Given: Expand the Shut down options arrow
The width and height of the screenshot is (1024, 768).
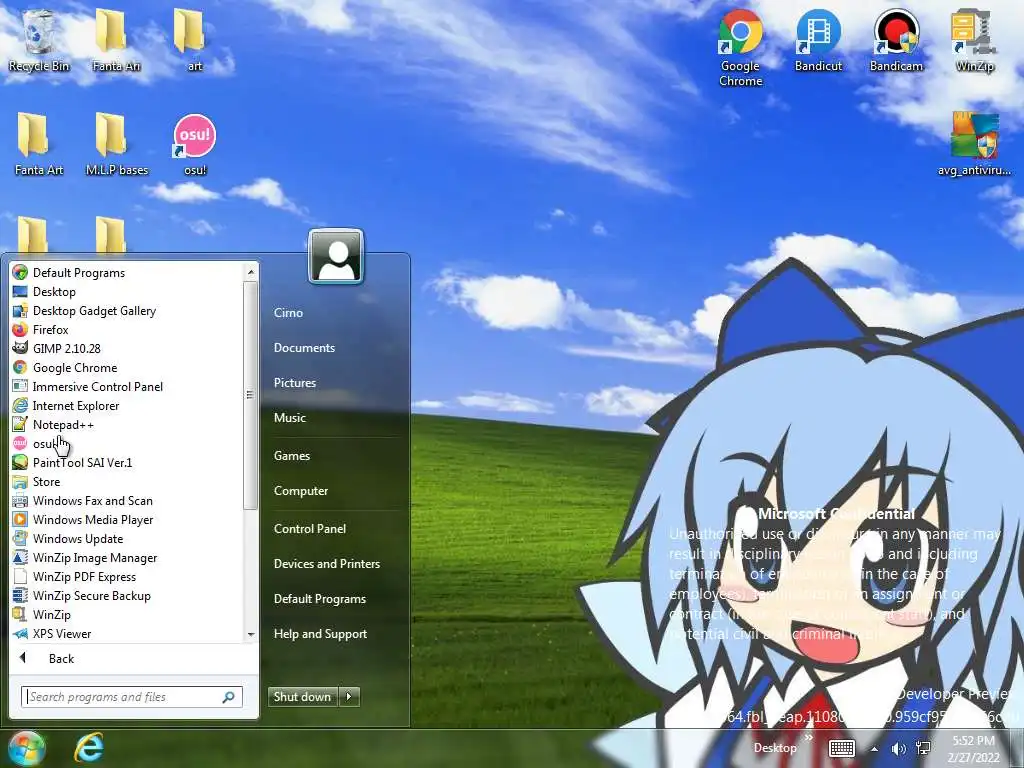Looking at the screenshot, I should point(349,697).
